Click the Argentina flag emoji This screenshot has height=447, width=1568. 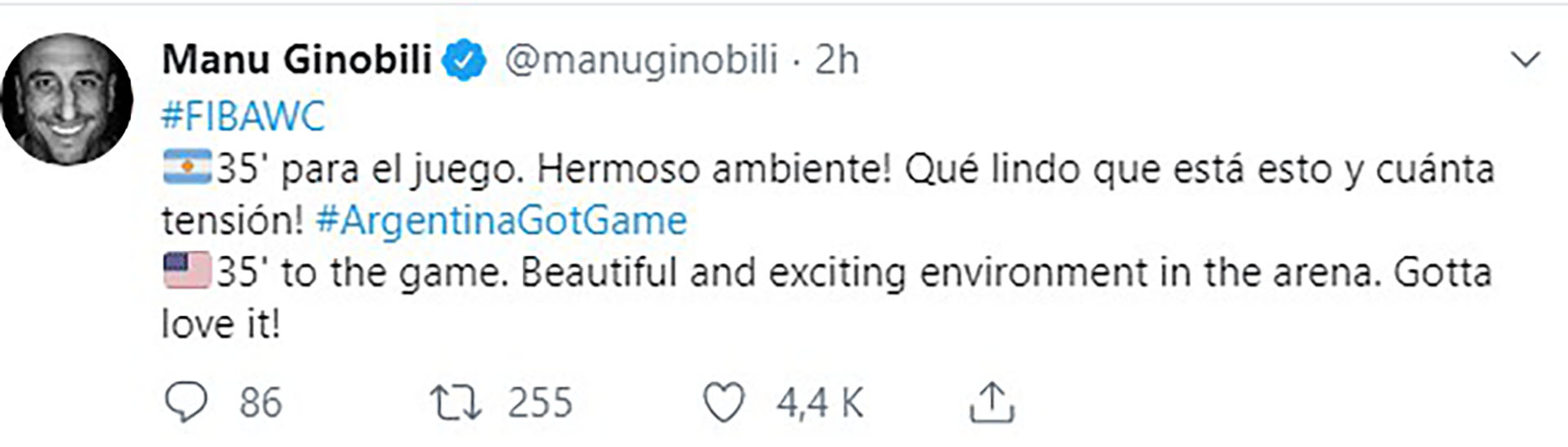pyautogui.click(x=187, y=168)
